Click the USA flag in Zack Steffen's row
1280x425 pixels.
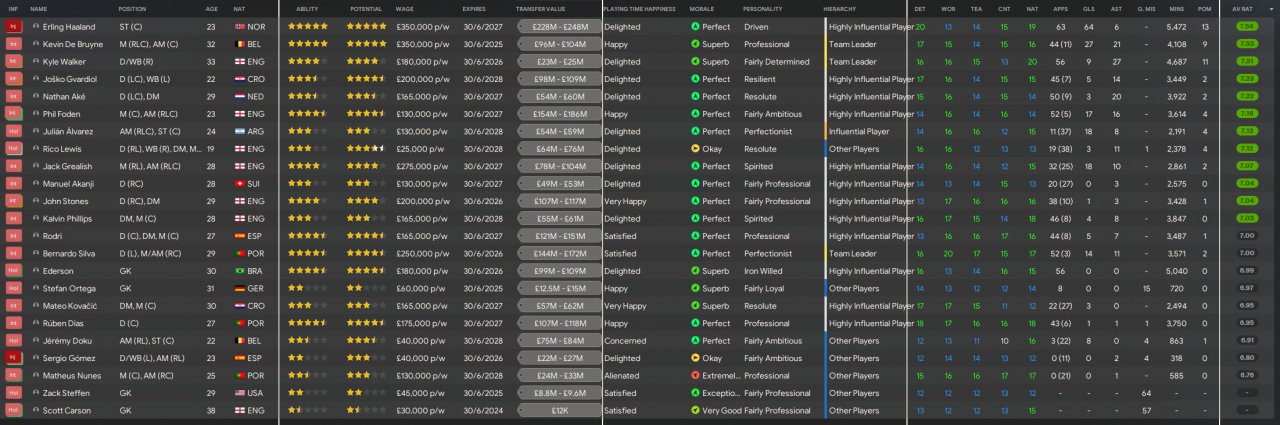click(238, 393)
